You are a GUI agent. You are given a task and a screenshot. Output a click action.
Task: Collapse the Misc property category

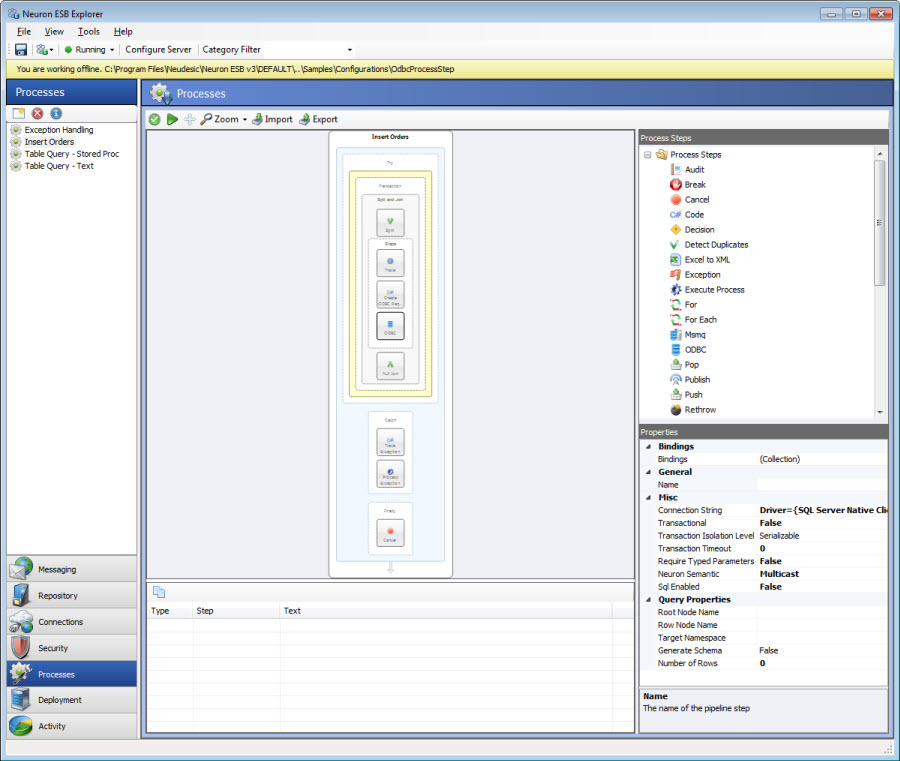pos(649,498)
